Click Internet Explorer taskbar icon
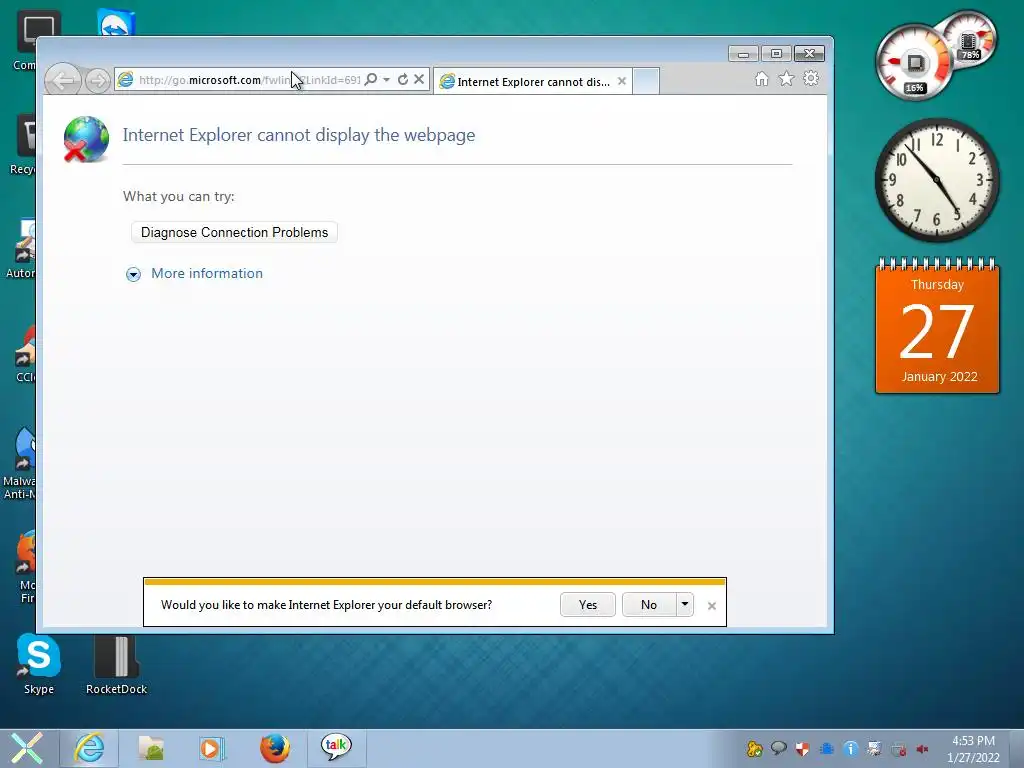Viewport: 1024px width, 768px height. (x=89, y=748)
